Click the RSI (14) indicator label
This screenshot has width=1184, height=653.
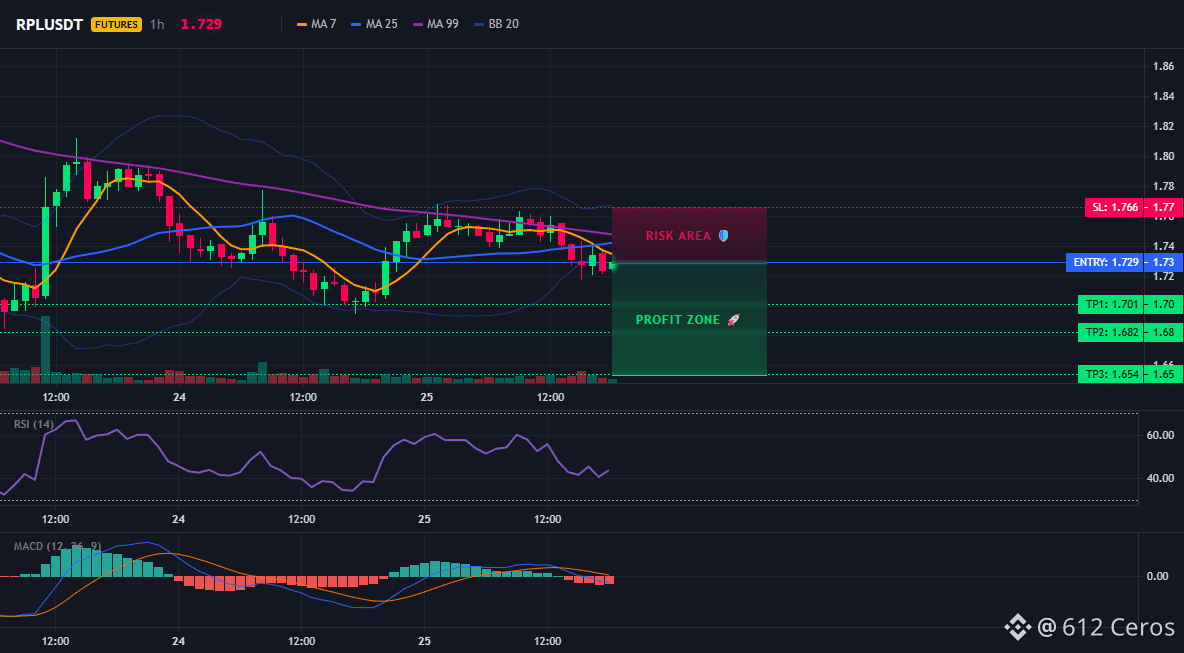[34, 424]
